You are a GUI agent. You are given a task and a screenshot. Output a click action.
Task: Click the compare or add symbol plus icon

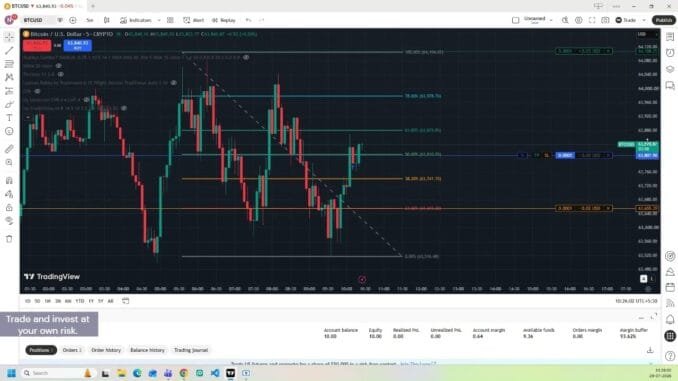point(73,20)
